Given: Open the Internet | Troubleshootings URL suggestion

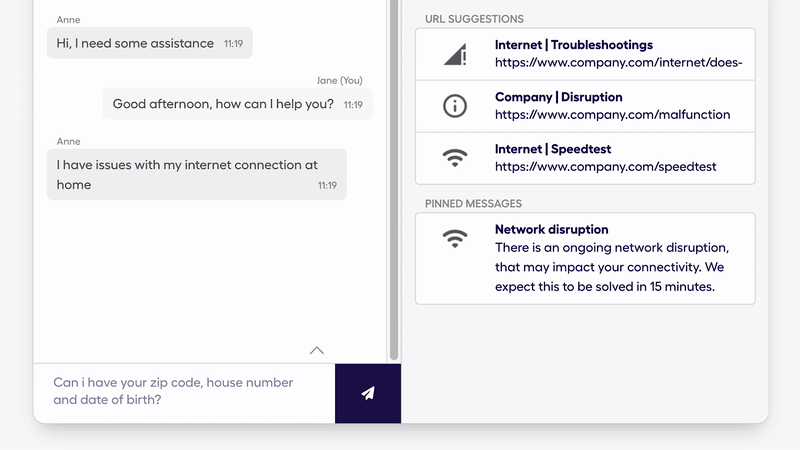Looking at the screenshot, I should (x=585, y=54).
